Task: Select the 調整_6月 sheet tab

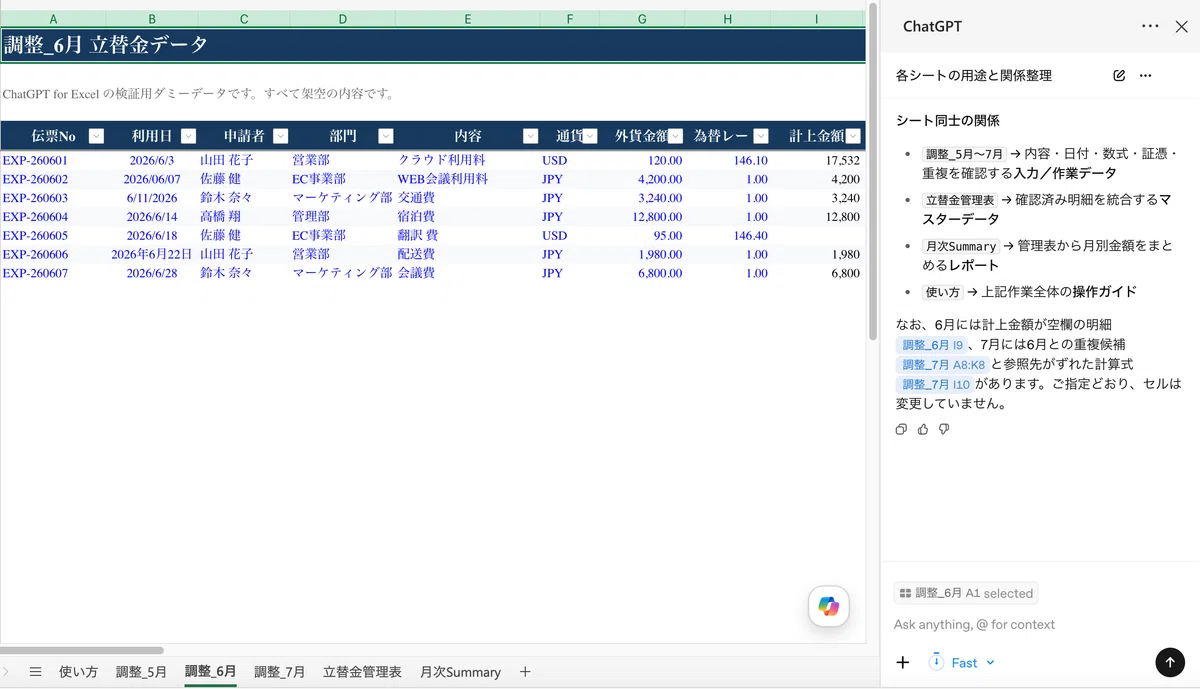Action: point(210,672)
